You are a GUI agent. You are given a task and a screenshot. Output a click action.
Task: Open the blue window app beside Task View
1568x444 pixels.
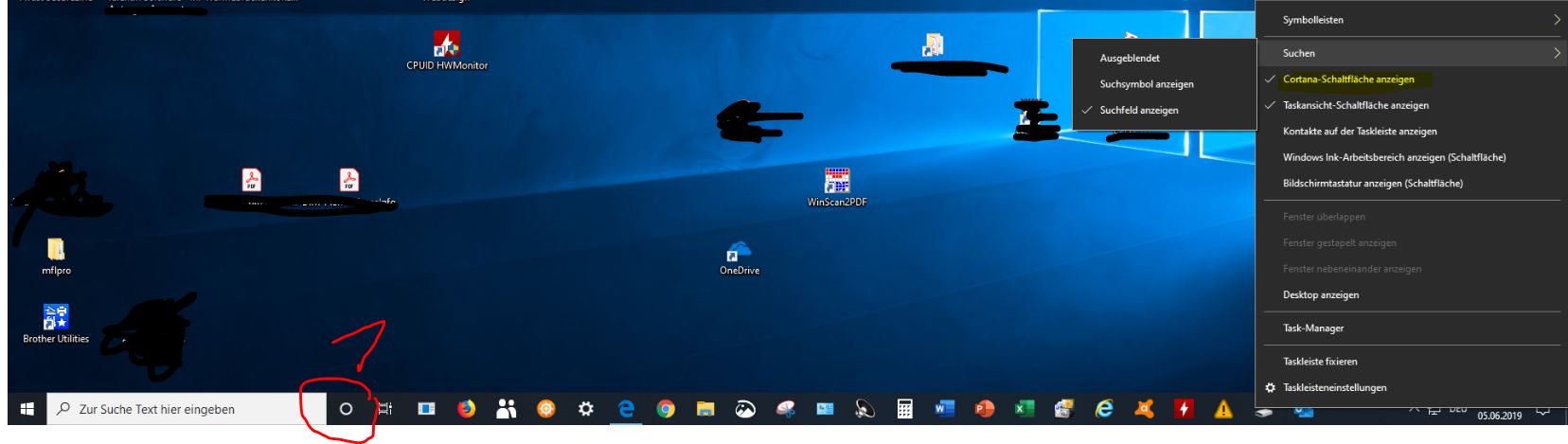[x=427, y=409]
